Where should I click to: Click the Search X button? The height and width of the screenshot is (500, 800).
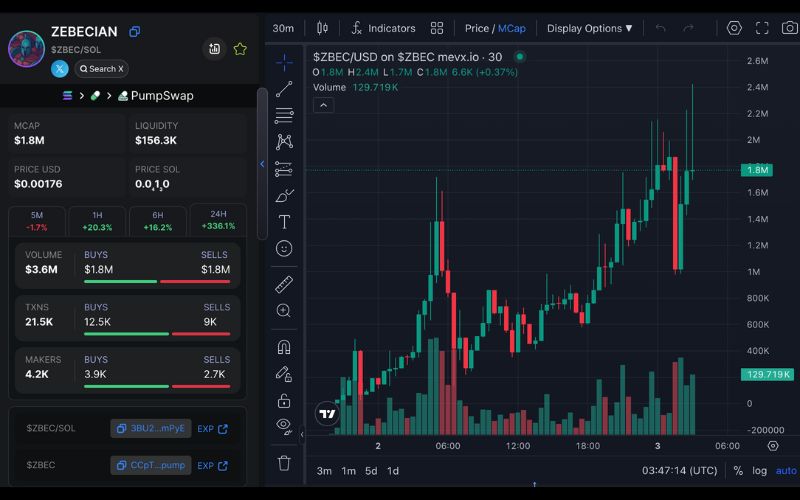coord(102,68)
